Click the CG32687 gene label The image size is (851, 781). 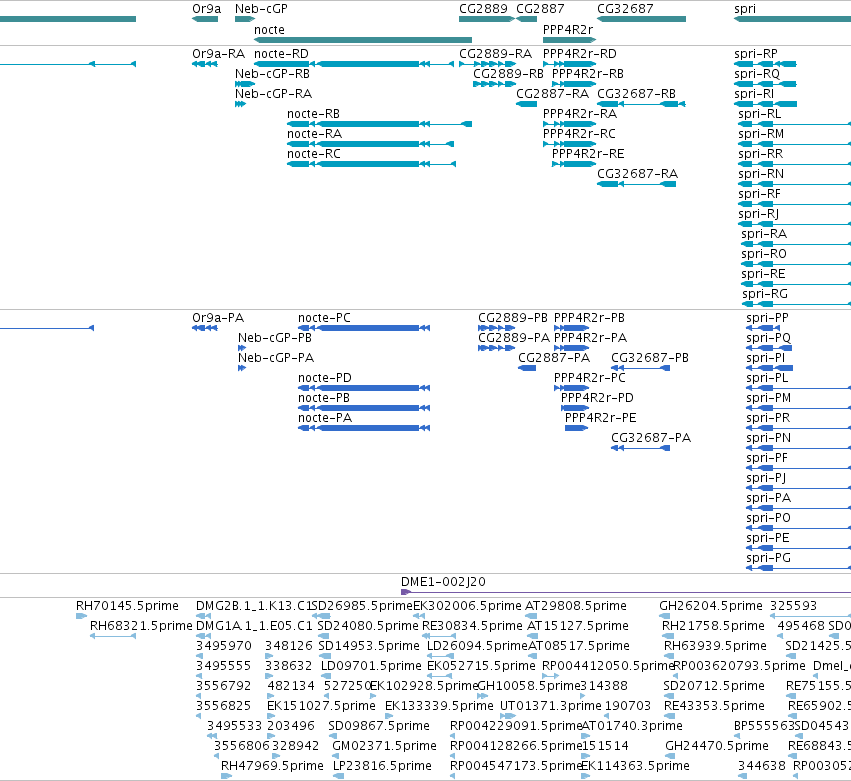coord(625,9)
